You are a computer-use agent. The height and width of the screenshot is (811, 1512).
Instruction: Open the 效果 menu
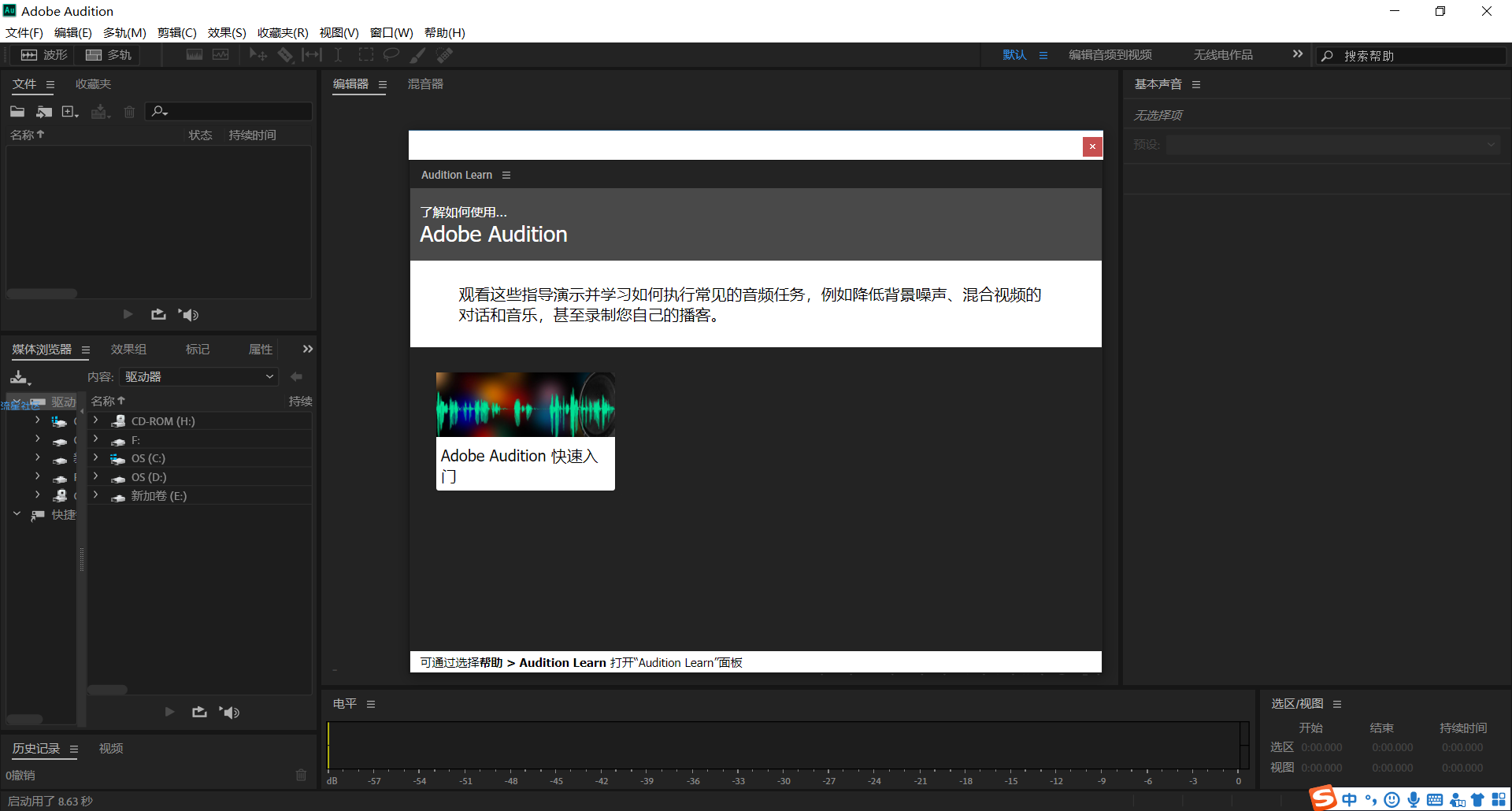[x=227, y=32]
